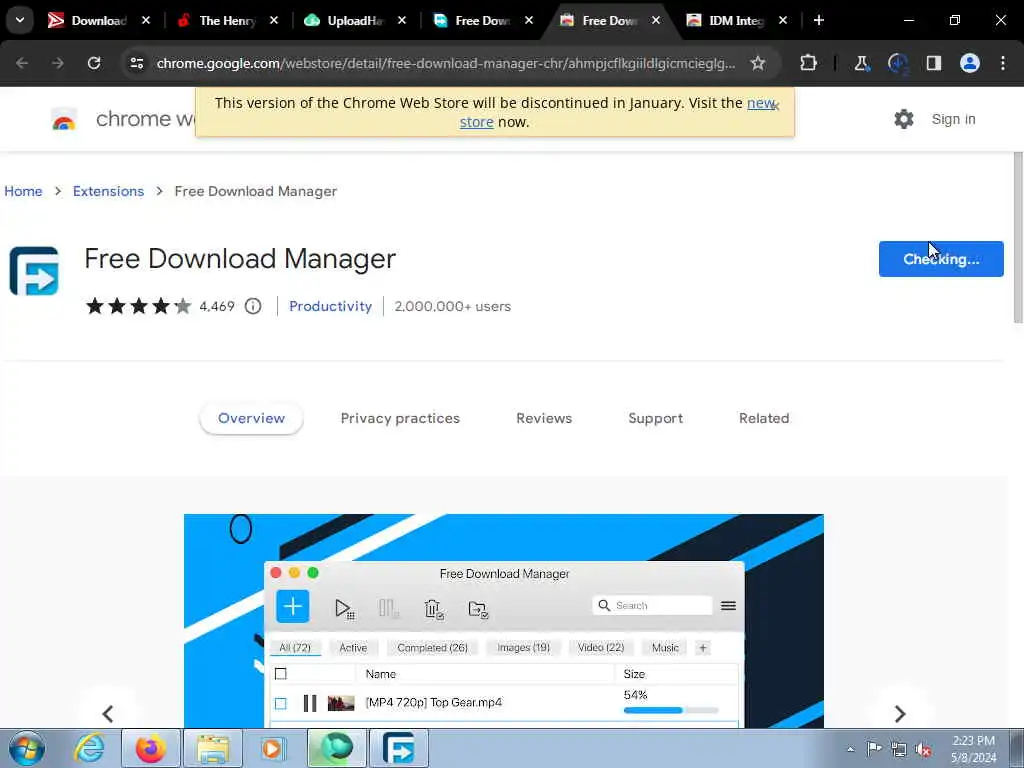Viewport: 1024px width, 768px height.
Task: Click the extension screenshot preview
Action: (504, 620)
